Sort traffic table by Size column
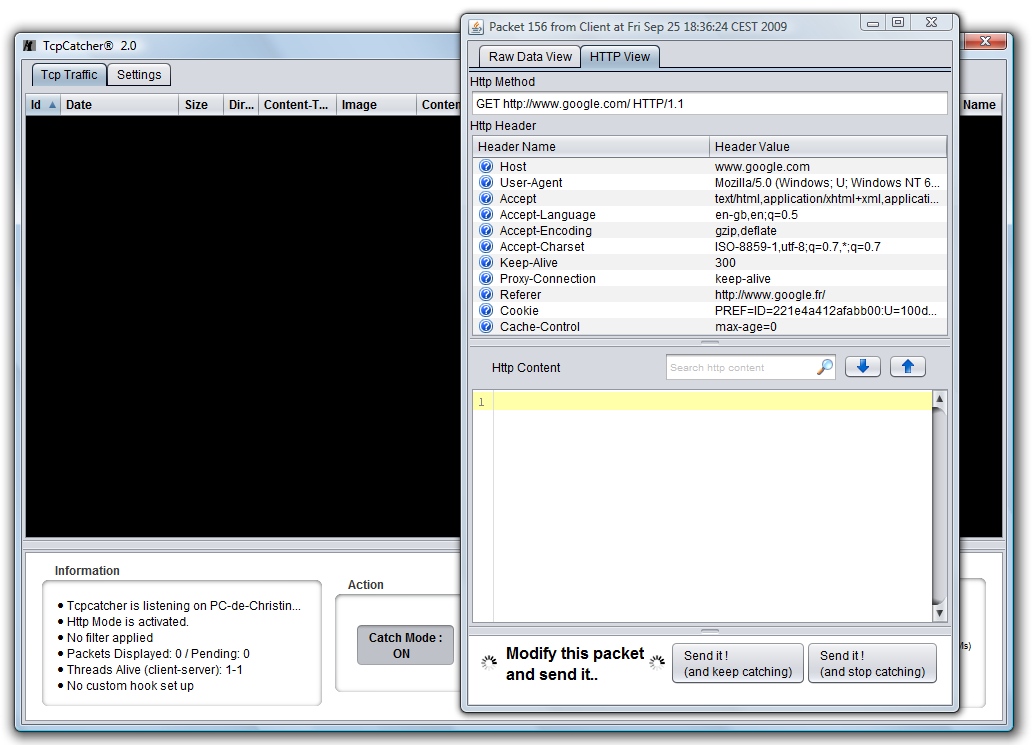1036x745 pixels. (x=201, y=104)
